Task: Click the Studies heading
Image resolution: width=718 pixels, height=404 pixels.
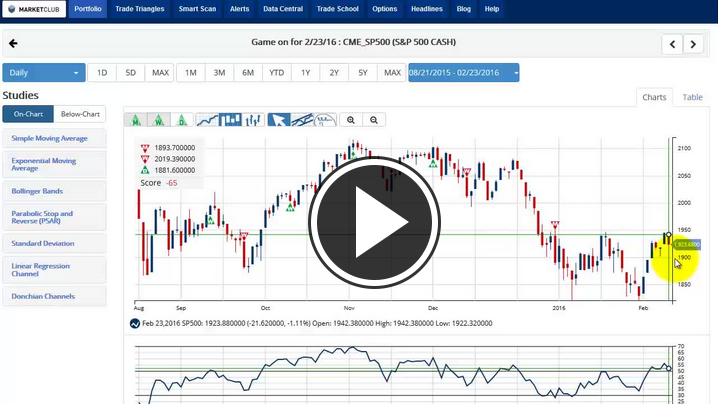Action: [x=21, y=95]
